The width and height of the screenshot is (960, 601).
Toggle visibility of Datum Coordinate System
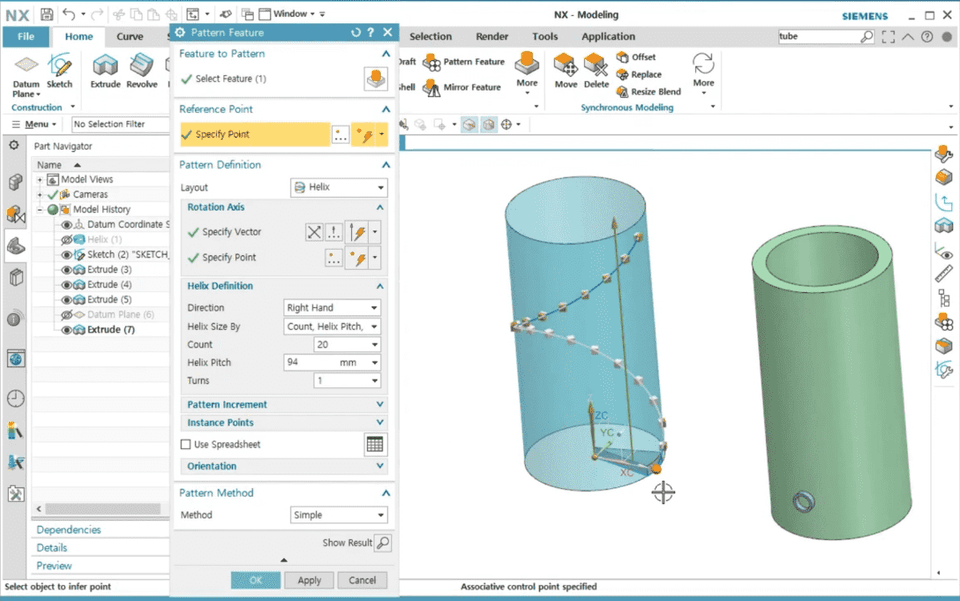pyautogui.click(x=66, y=225)
